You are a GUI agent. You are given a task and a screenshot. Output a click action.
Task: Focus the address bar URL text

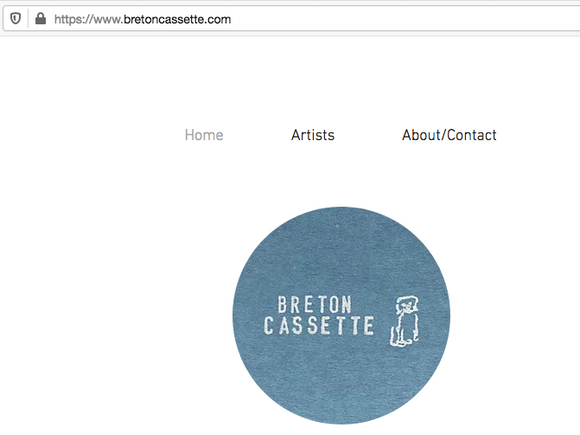(x=142, y=19)
